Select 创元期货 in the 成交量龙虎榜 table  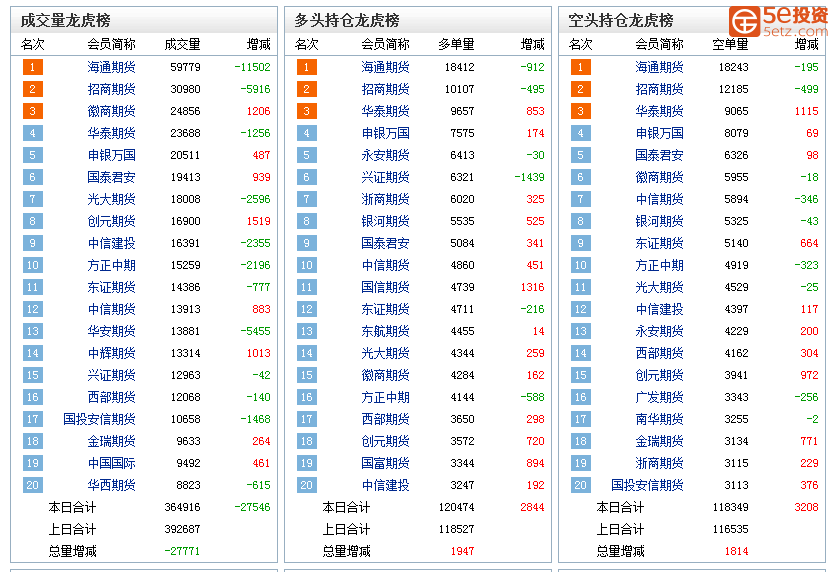111,221
